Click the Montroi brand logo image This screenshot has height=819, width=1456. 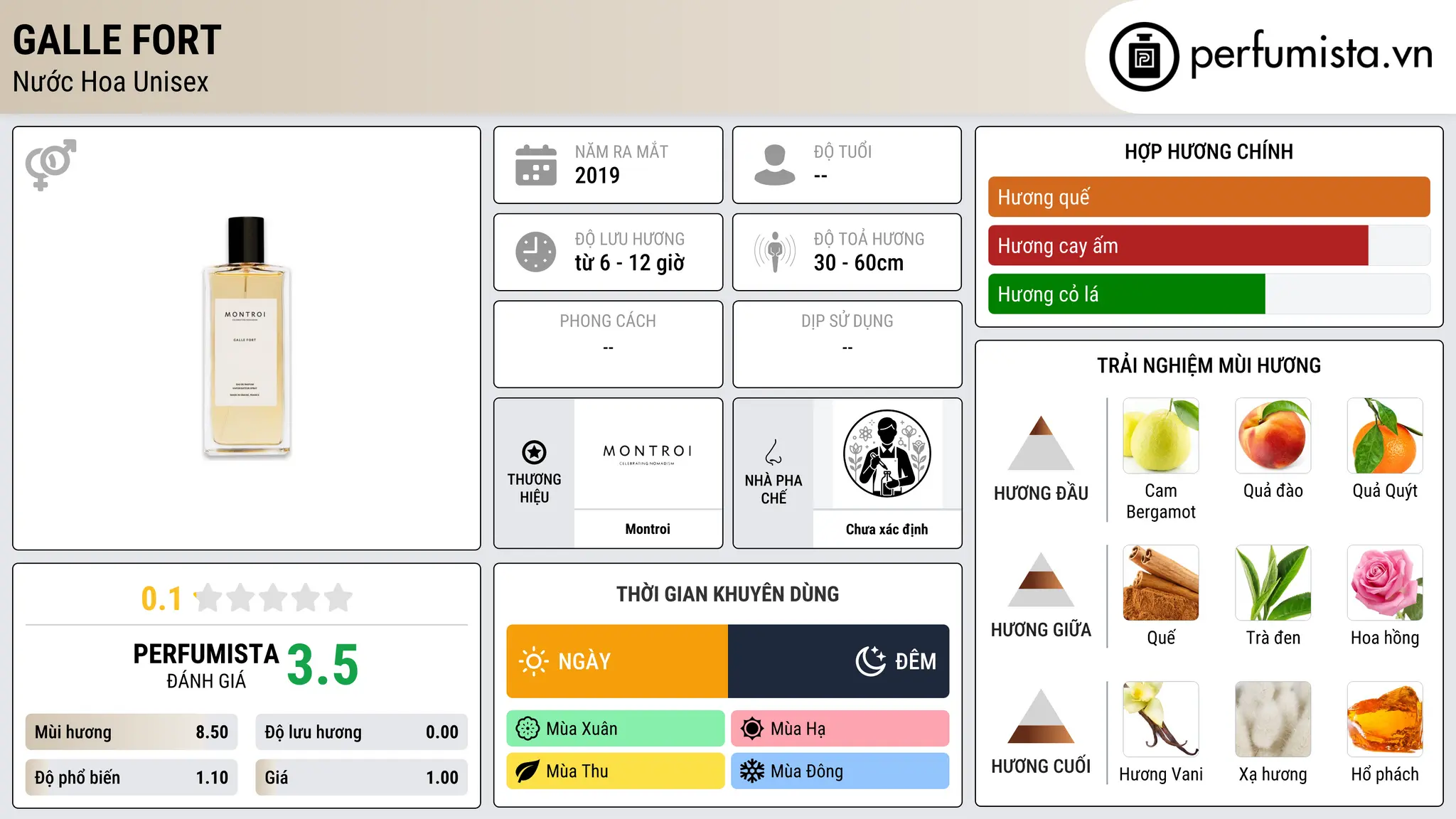coord(648,454)
